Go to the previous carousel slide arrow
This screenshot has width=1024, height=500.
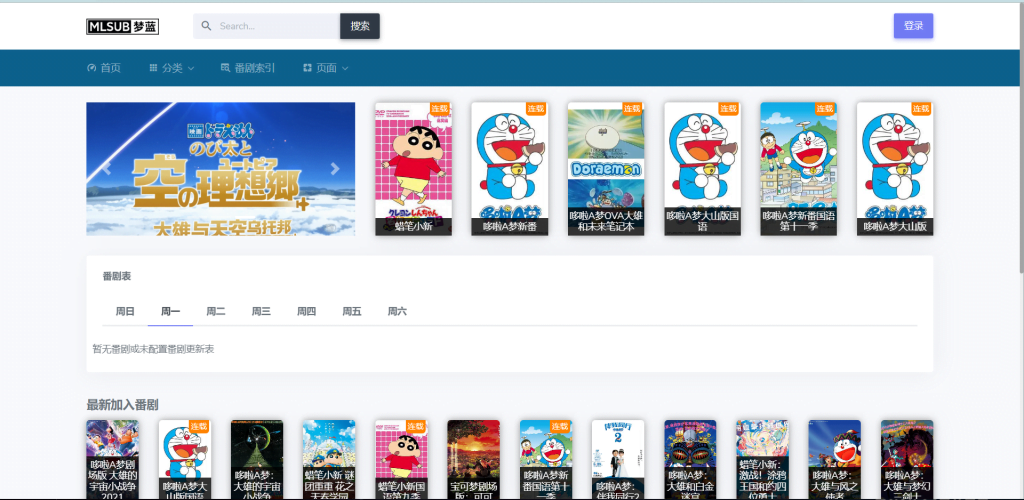[106, 169]
